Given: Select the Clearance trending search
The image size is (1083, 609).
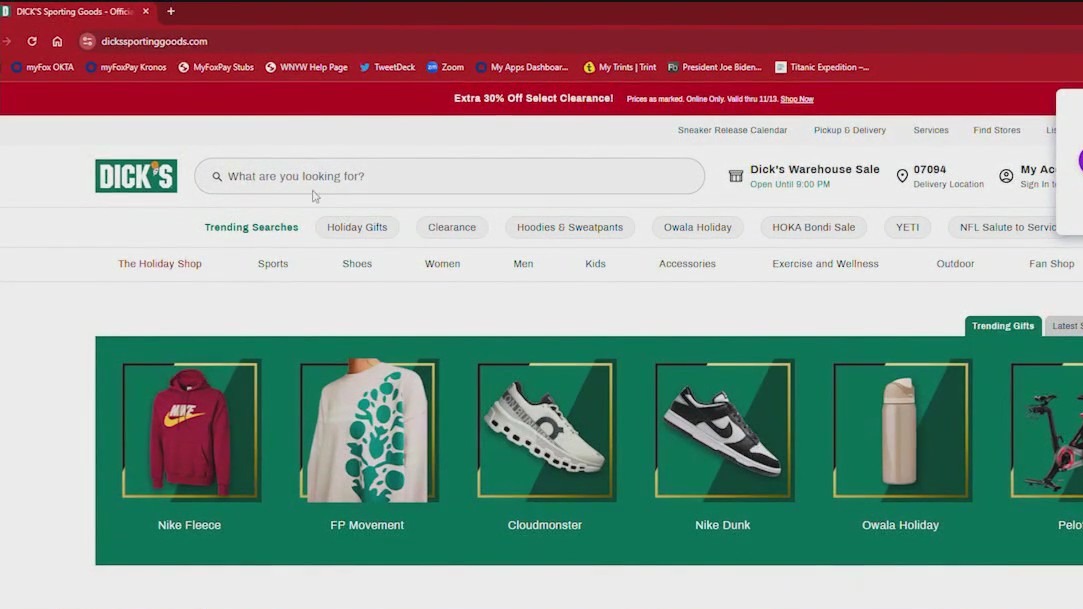Looking at the screenshot, I should click(452, 227).
